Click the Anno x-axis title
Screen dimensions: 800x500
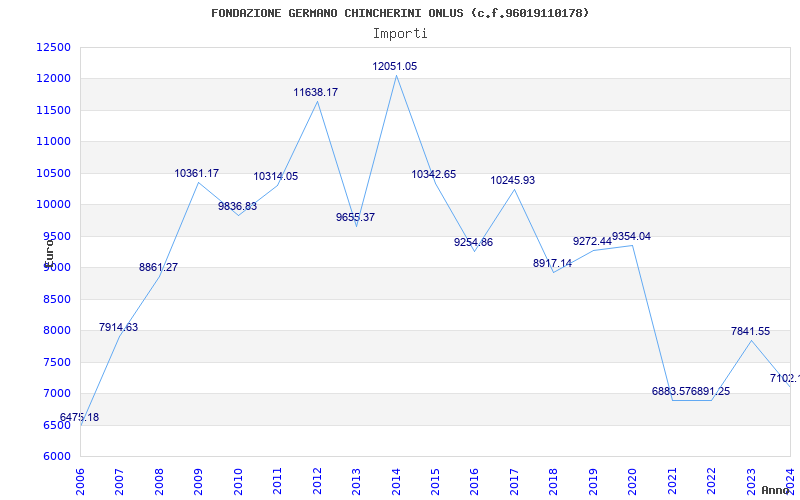point(775,490)
